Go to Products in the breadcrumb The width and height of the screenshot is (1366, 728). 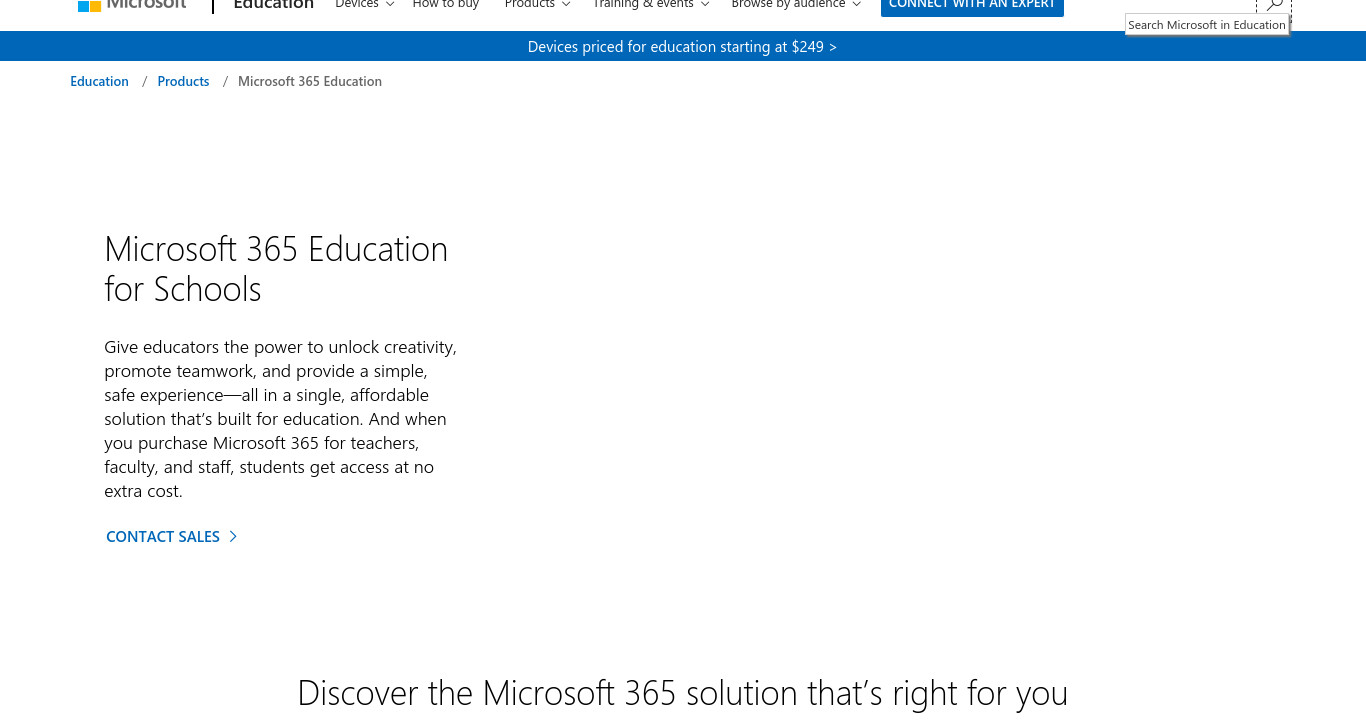[x=183, y=82]
